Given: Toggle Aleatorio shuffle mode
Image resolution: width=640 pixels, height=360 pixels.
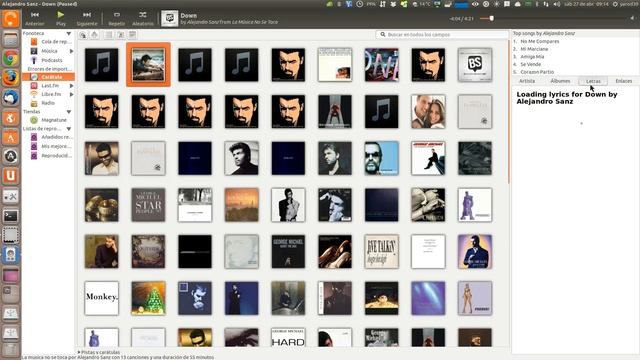Looking at the screenshot, I should 143,18.
